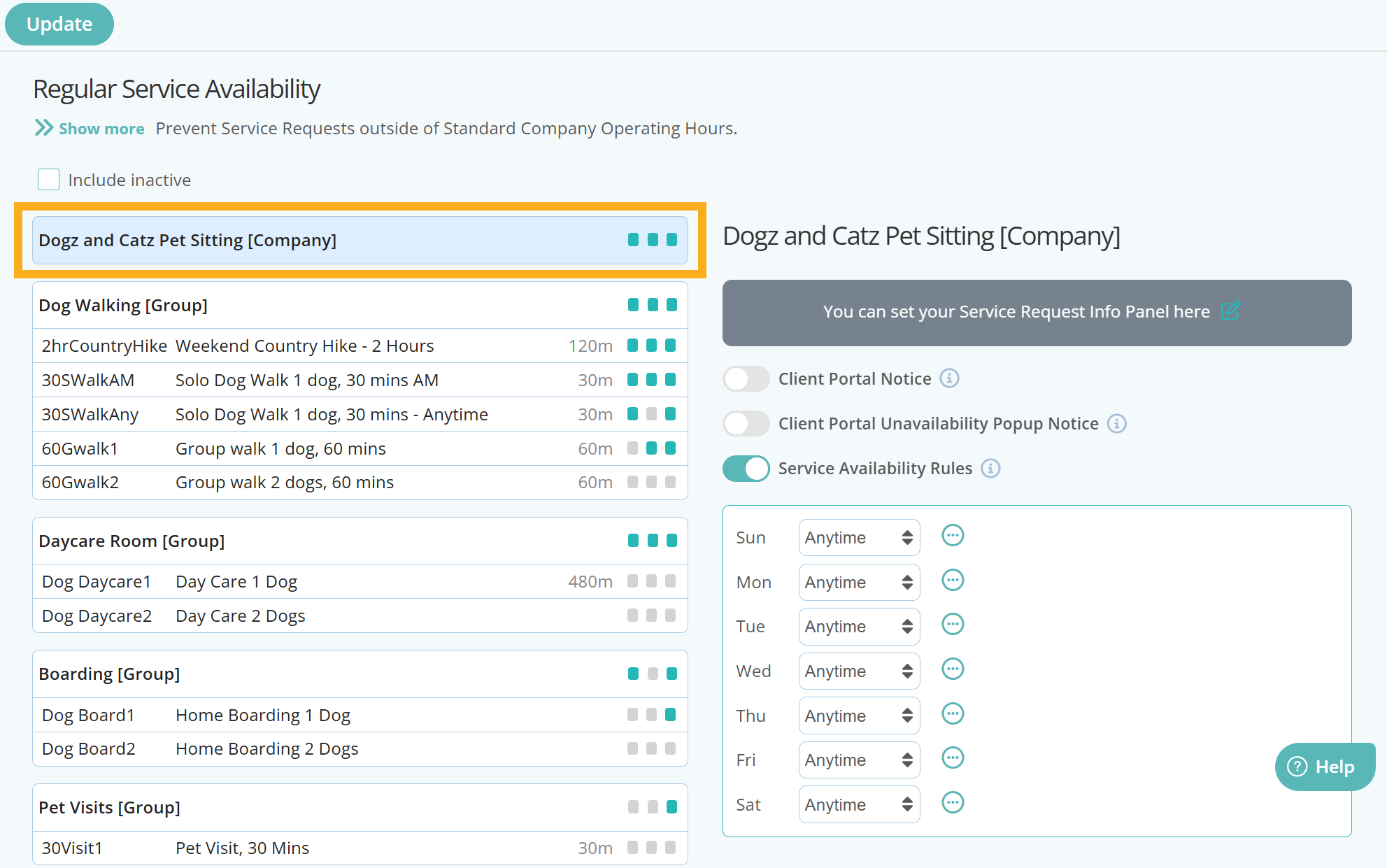The image size is (1387, 868).
Task: Expand the Show more link
Action: [90, 129]
